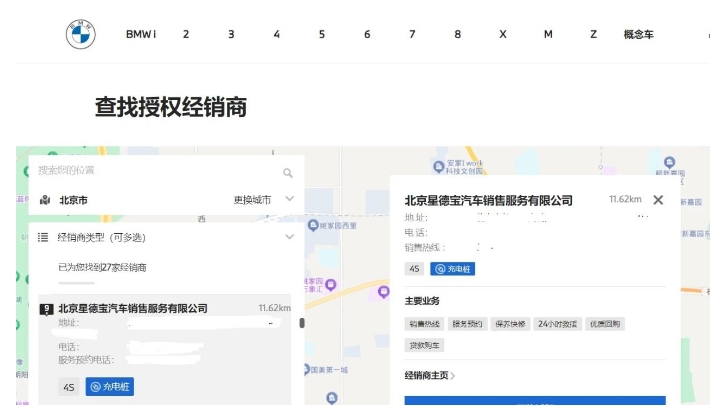Screen dimensions: 713x406
Task: Open the Z series menu
Action: (x=593, y=34)
